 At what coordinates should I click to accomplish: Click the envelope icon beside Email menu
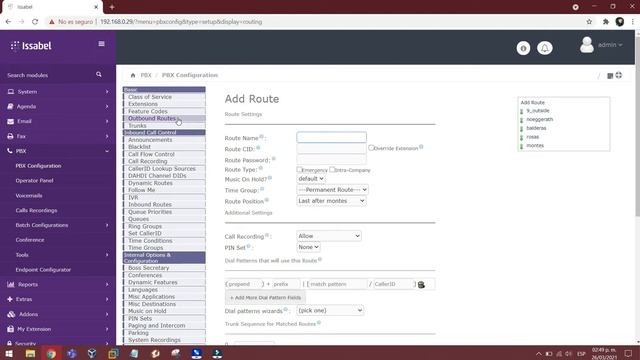coord(11,121)
